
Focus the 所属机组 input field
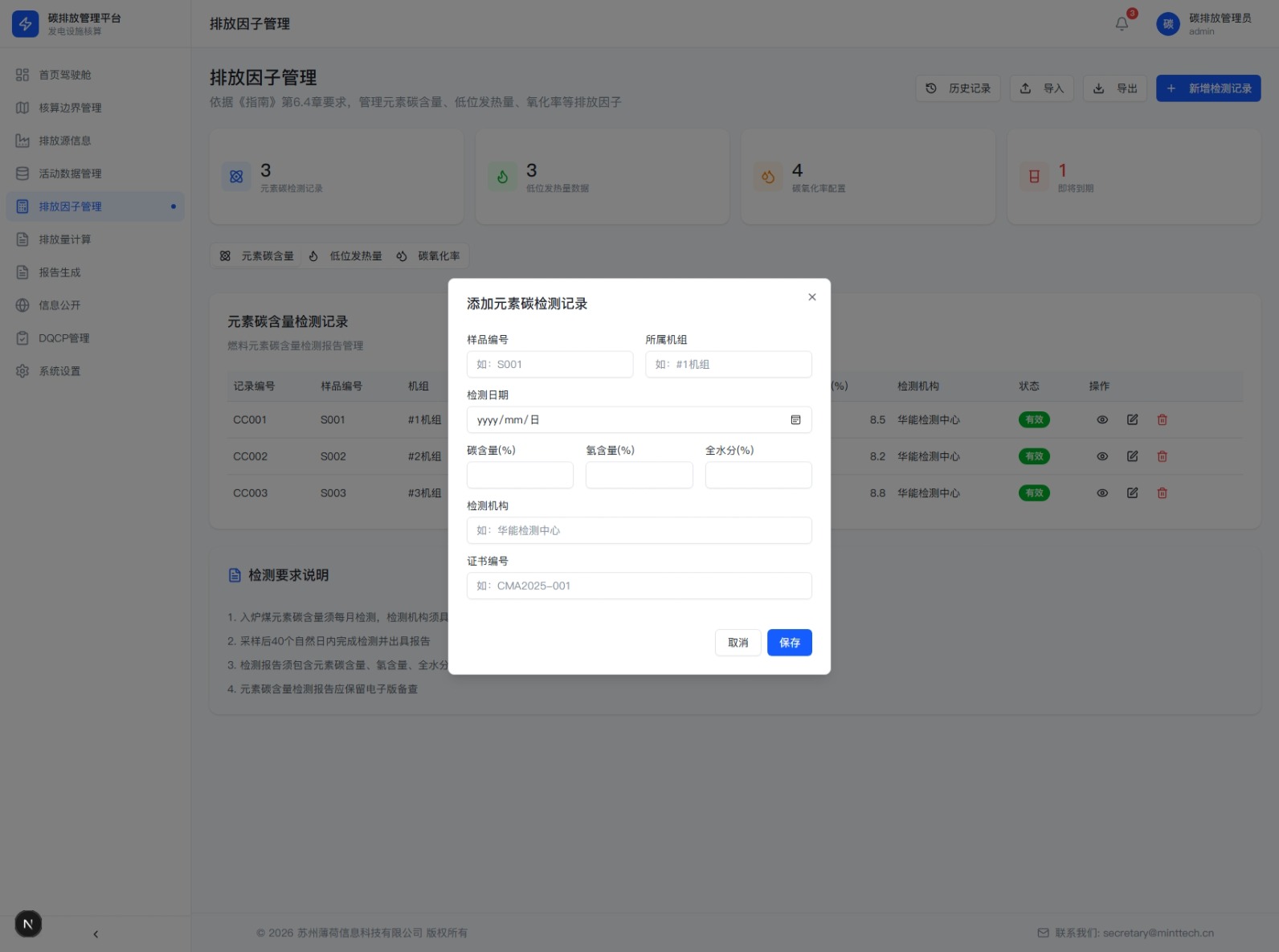tap(729, 364)
